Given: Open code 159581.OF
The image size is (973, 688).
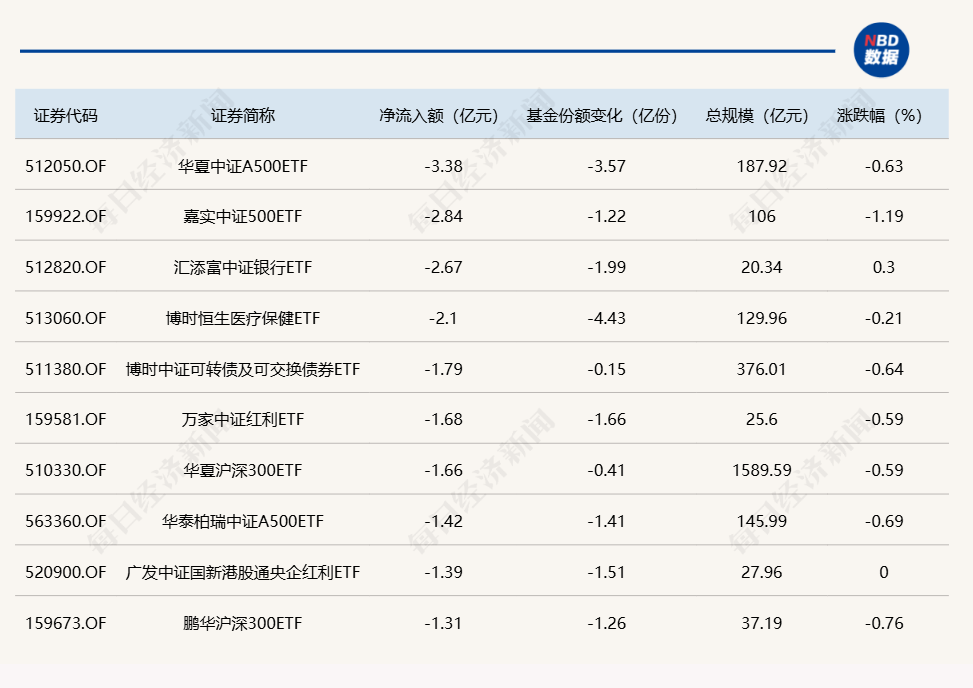Looking at the screenshot, I should pos(66,420).
